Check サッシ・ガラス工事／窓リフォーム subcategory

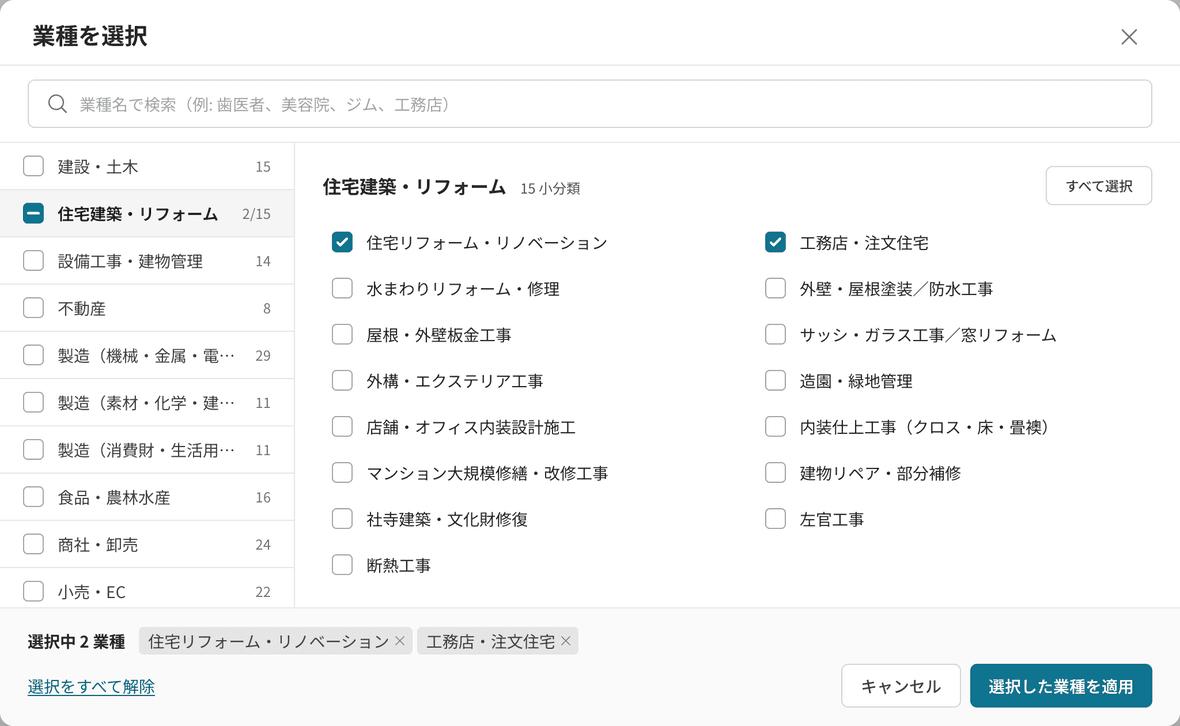[x=775, y=335]
